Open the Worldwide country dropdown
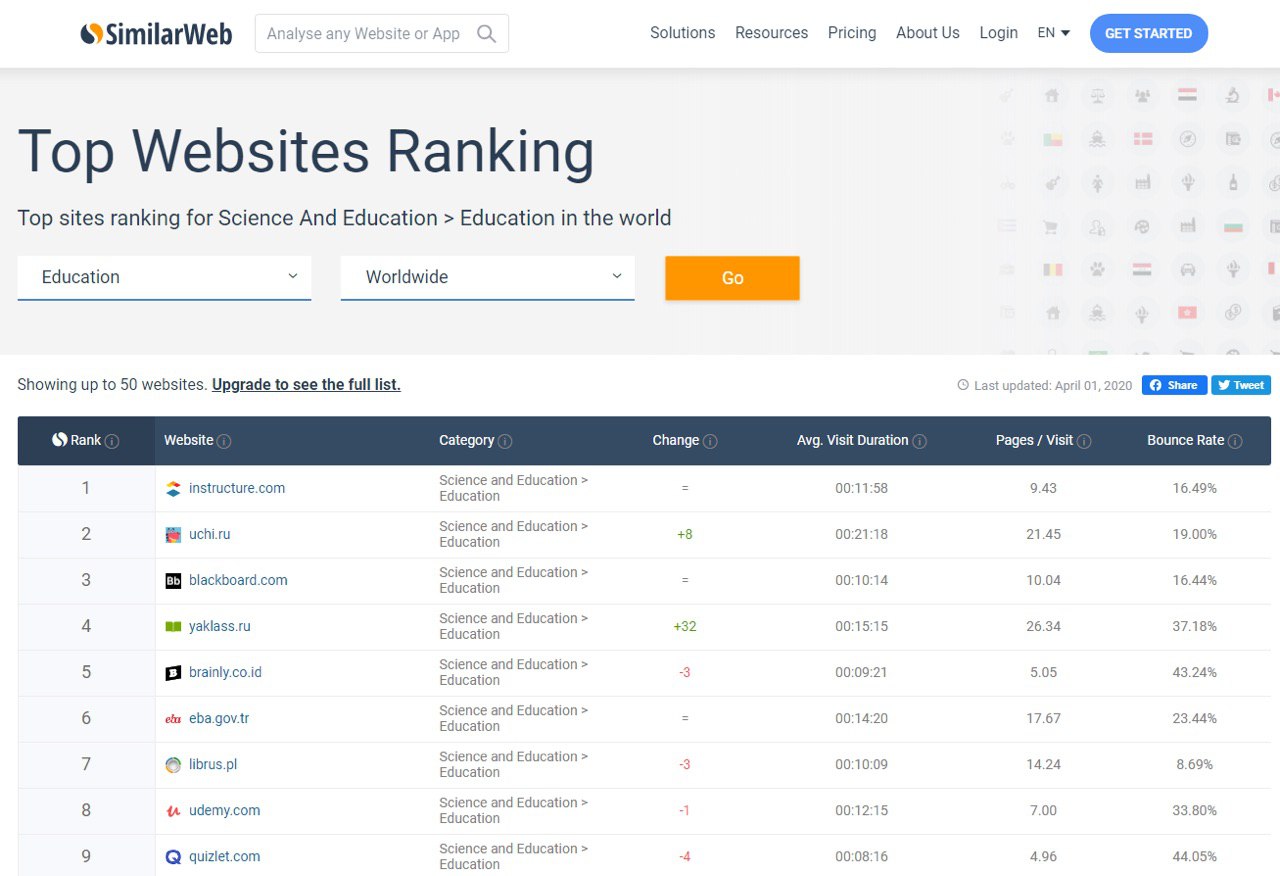 click(487, 277)
